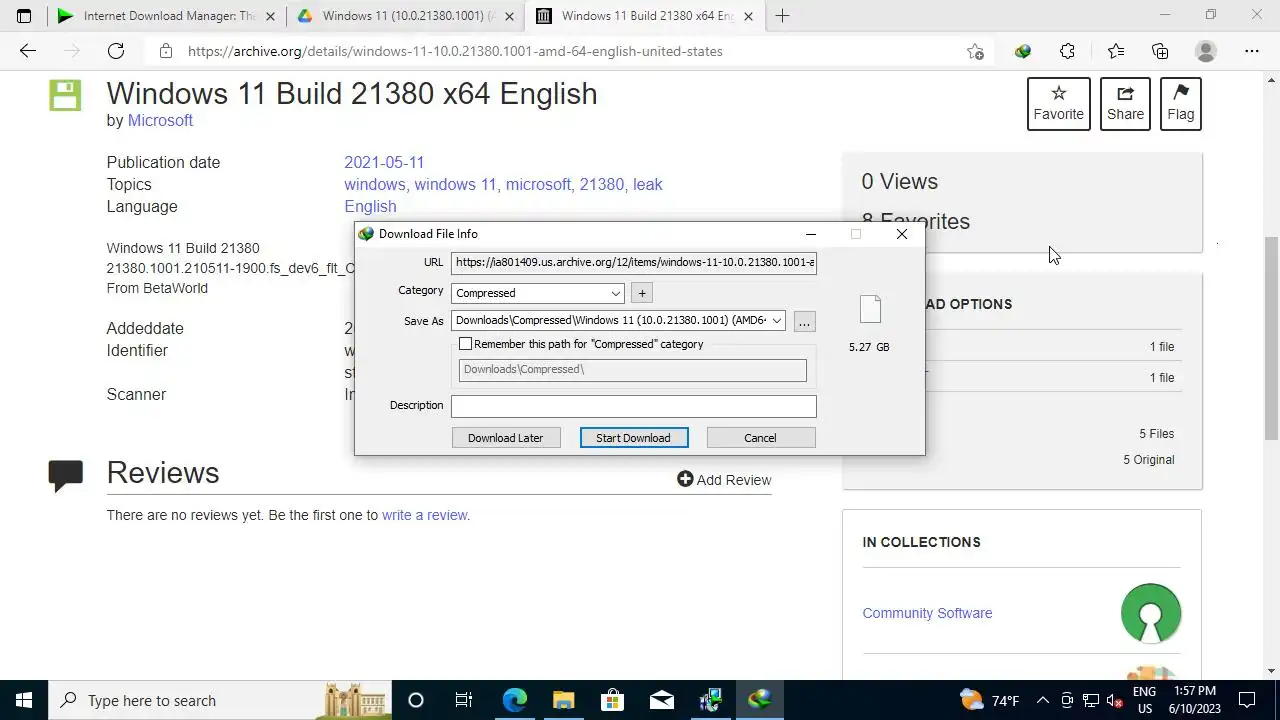Tick the Remember this path checkbox

point(465,344)
